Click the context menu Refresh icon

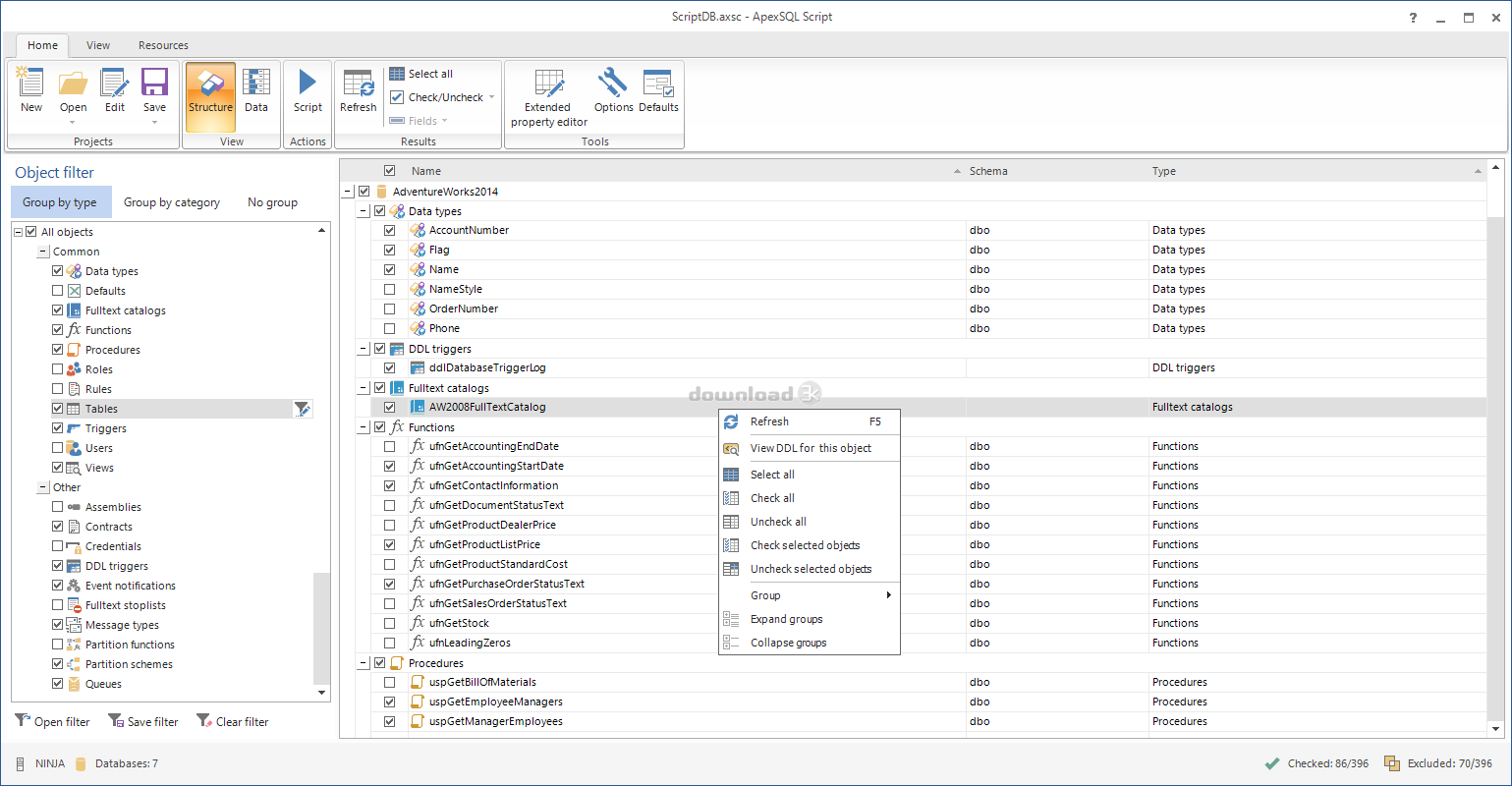point(731,421)
